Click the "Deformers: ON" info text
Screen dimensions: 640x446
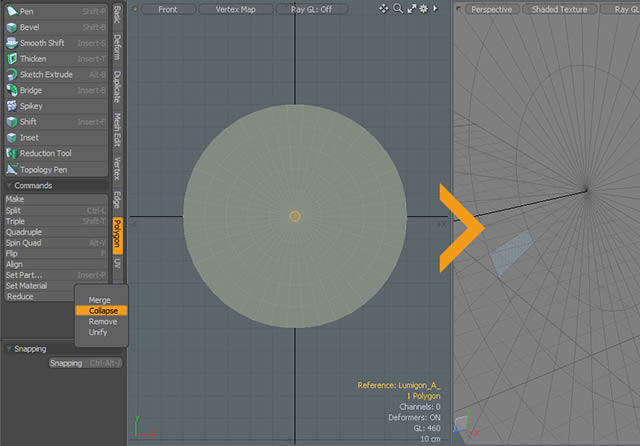coord(414,417)
